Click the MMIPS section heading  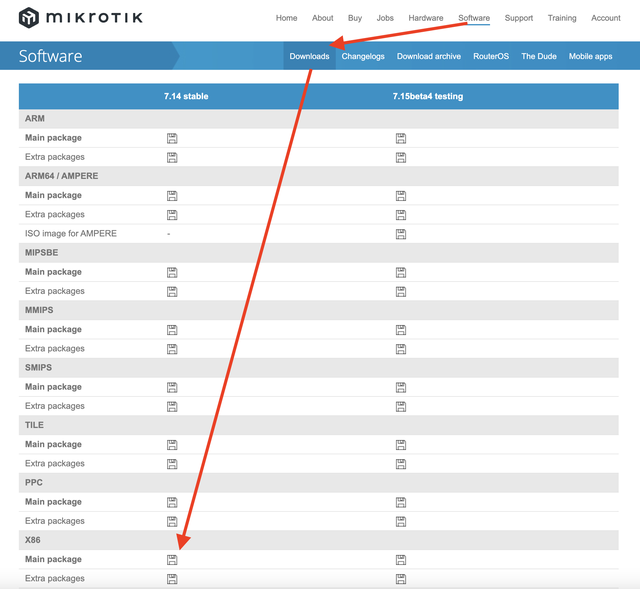point(39,310)
